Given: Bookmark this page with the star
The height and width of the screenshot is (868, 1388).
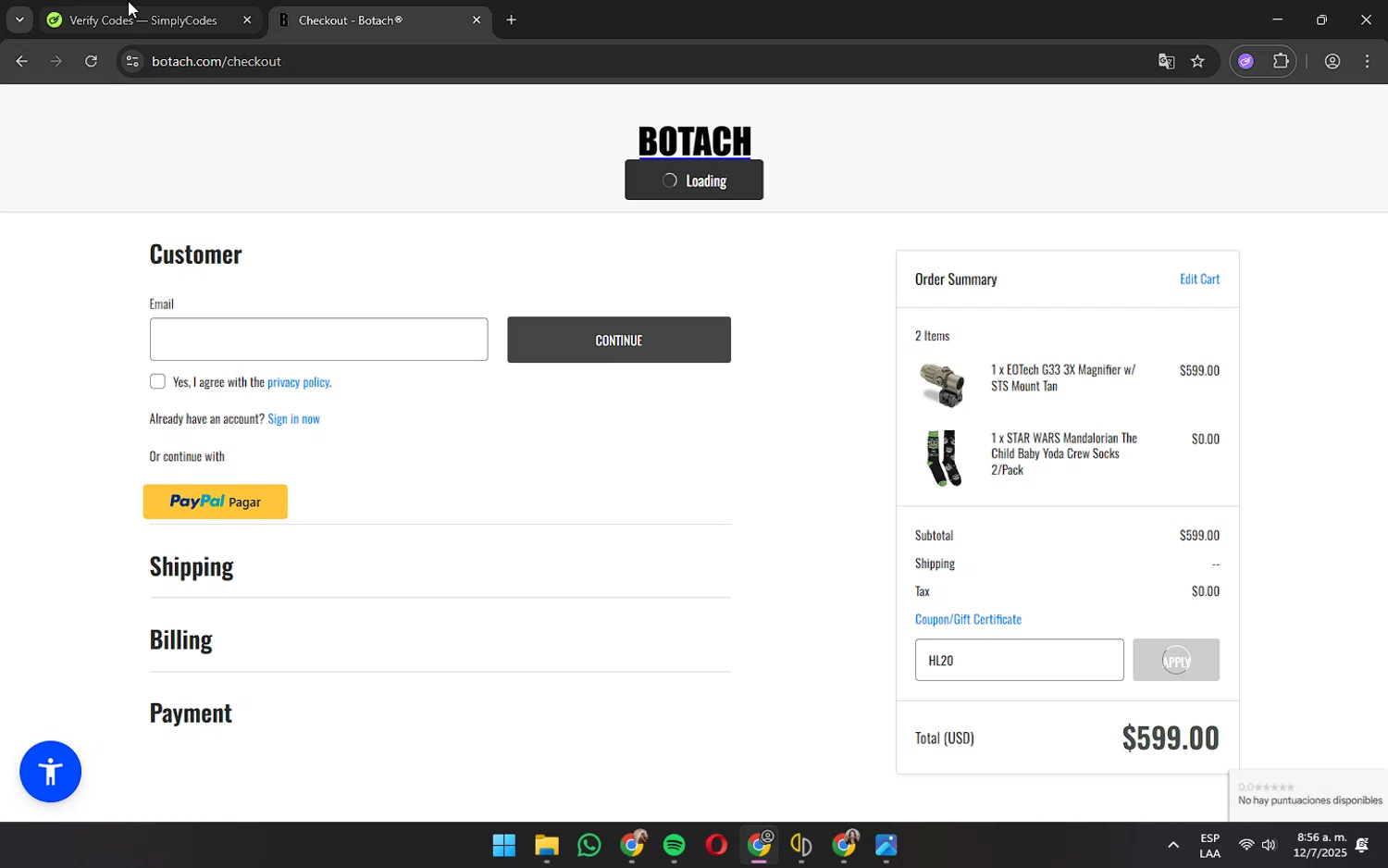Looking at the screenshot, I should click(x=1197, y=61).
